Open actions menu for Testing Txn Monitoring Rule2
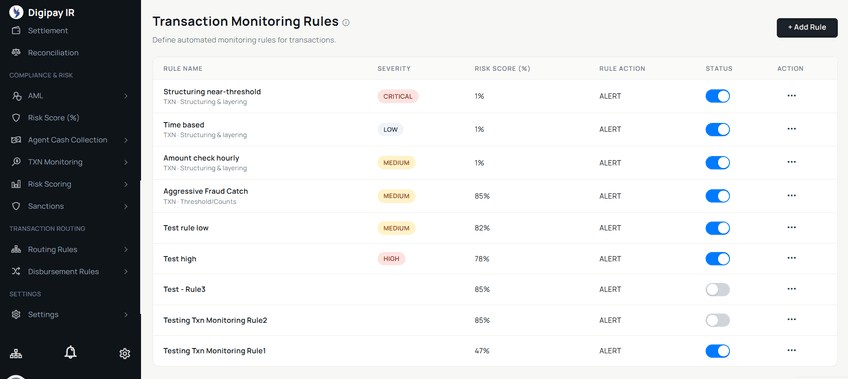848x379 pixels. click(792, 320)
